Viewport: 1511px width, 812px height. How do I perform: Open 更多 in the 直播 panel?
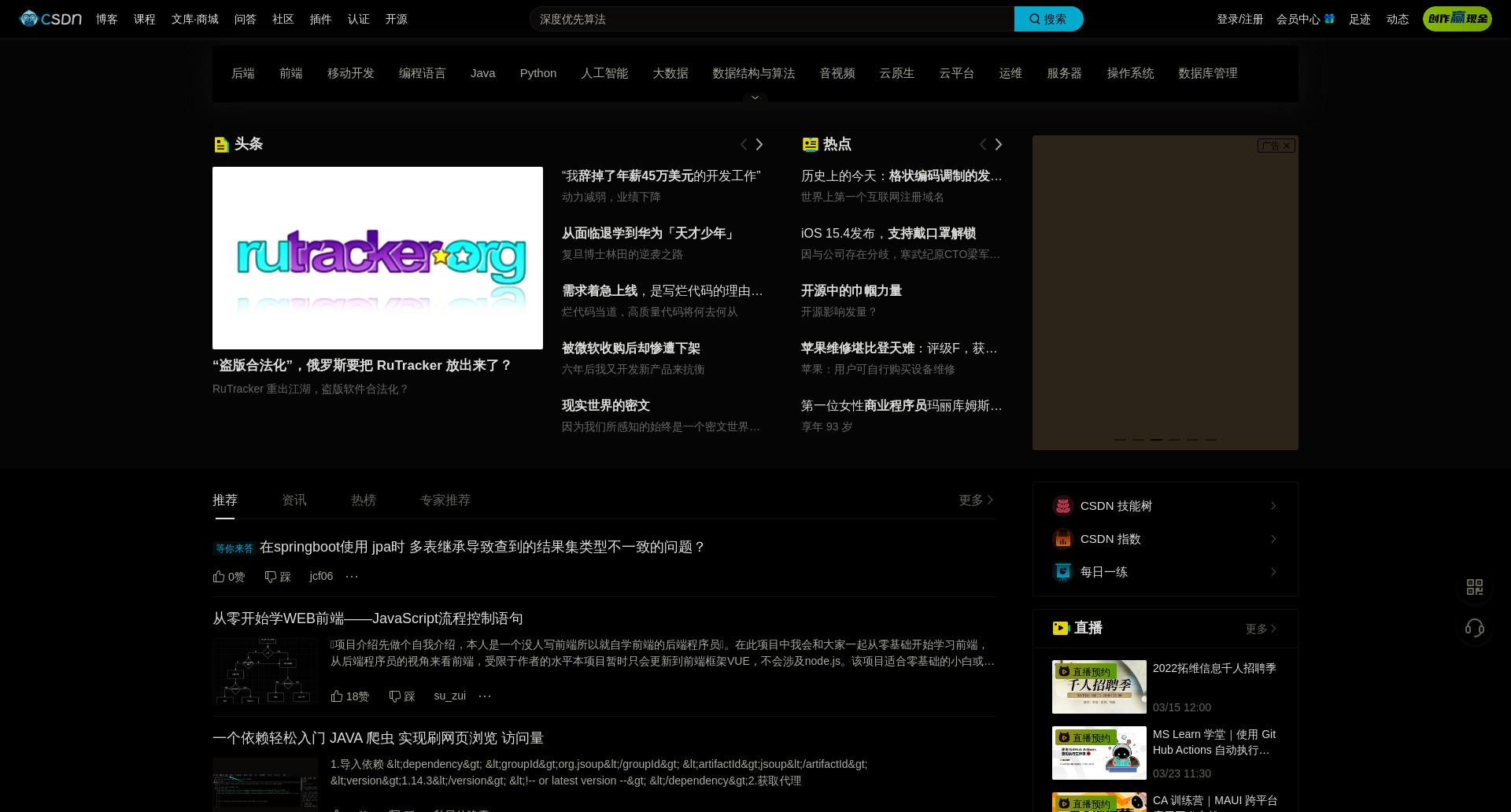1261,628
